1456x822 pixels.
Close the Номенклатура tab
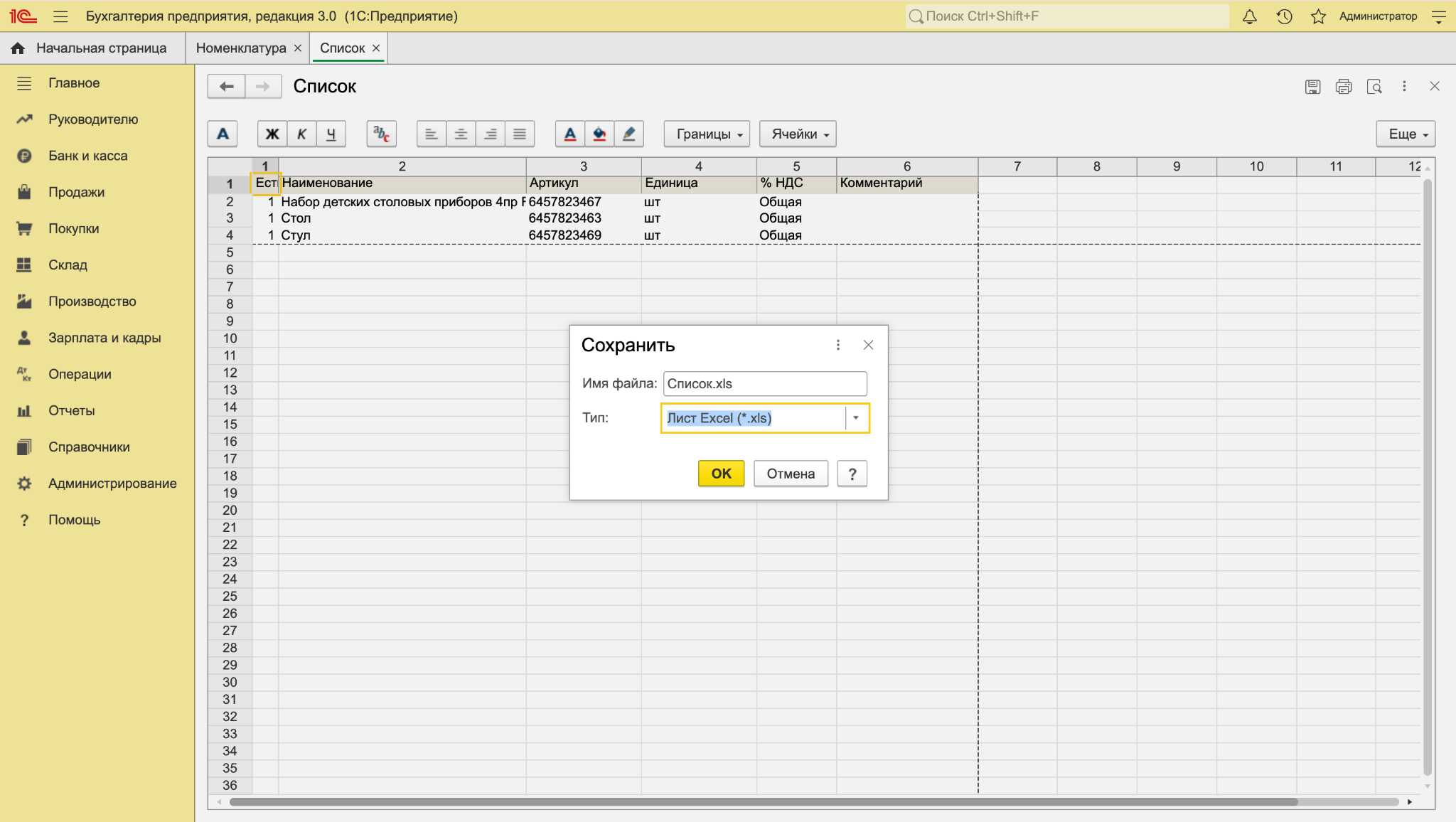(298, 48)
